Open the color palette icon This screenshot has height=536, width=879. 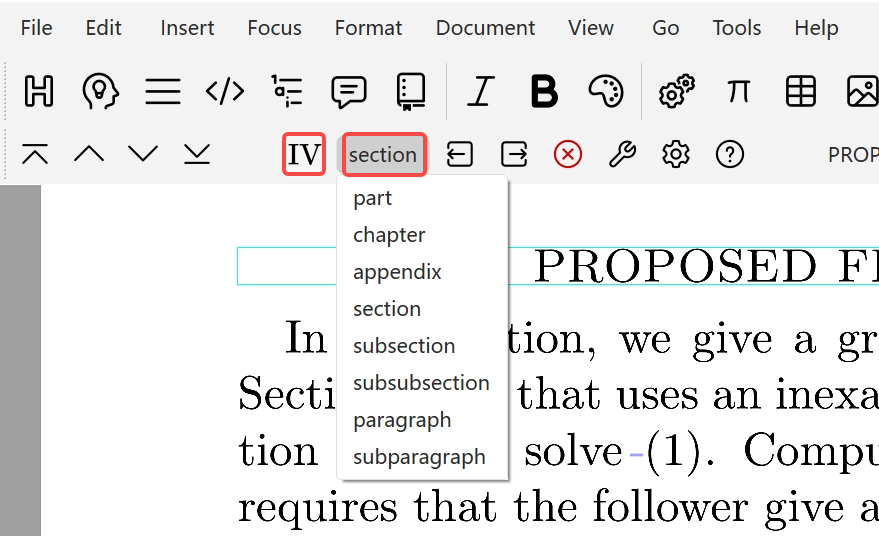pyautogui.click(x=606, y=91)
